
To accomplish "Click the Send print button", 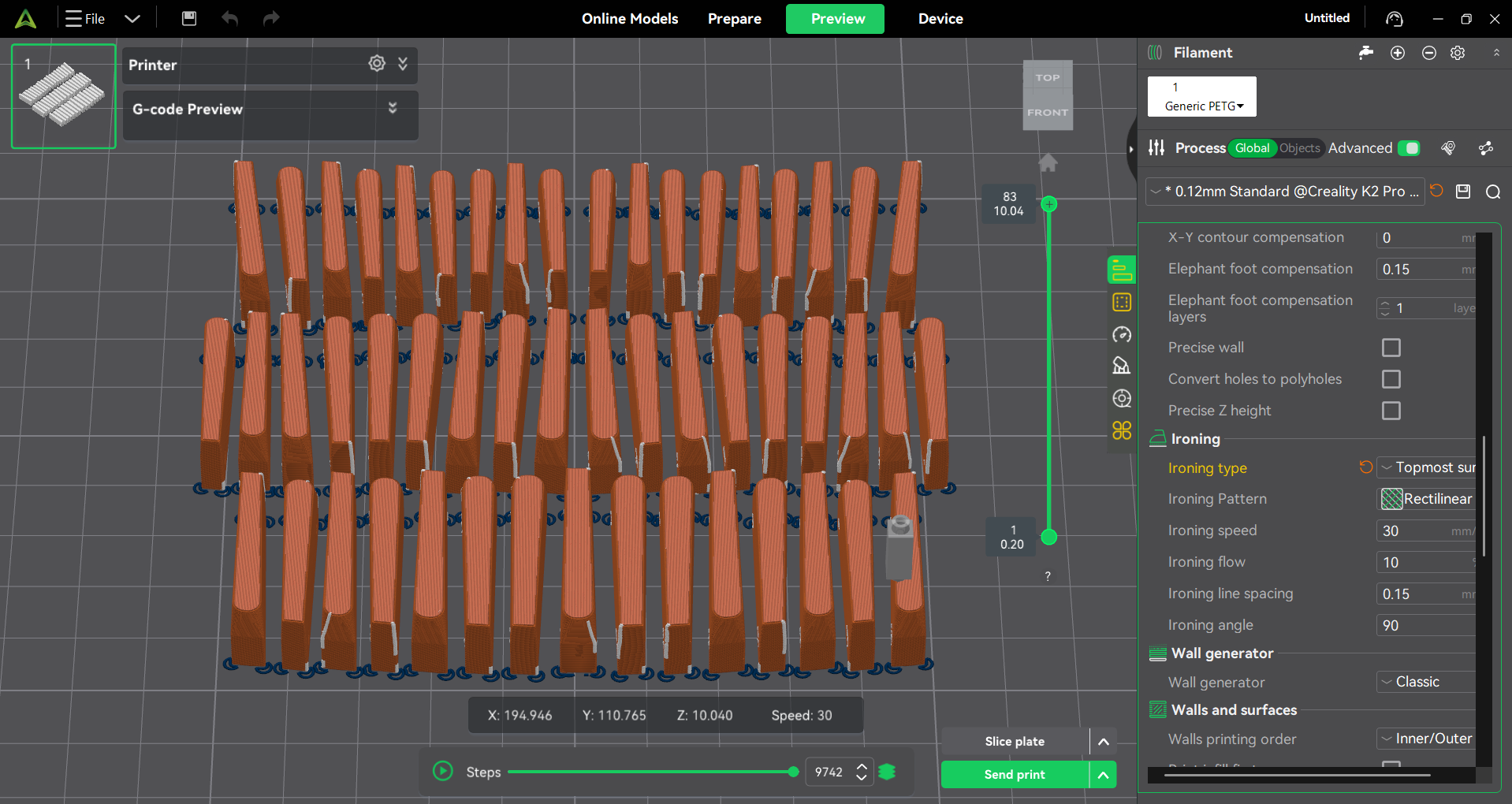I will point(1015,775).
